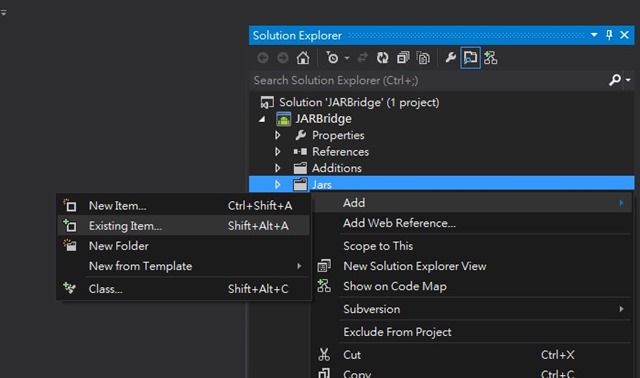The height and width of the screenshot is (378, 640).
Task: Open the Pending Changes Filter dropdown arrow
Action: [347, 58]
